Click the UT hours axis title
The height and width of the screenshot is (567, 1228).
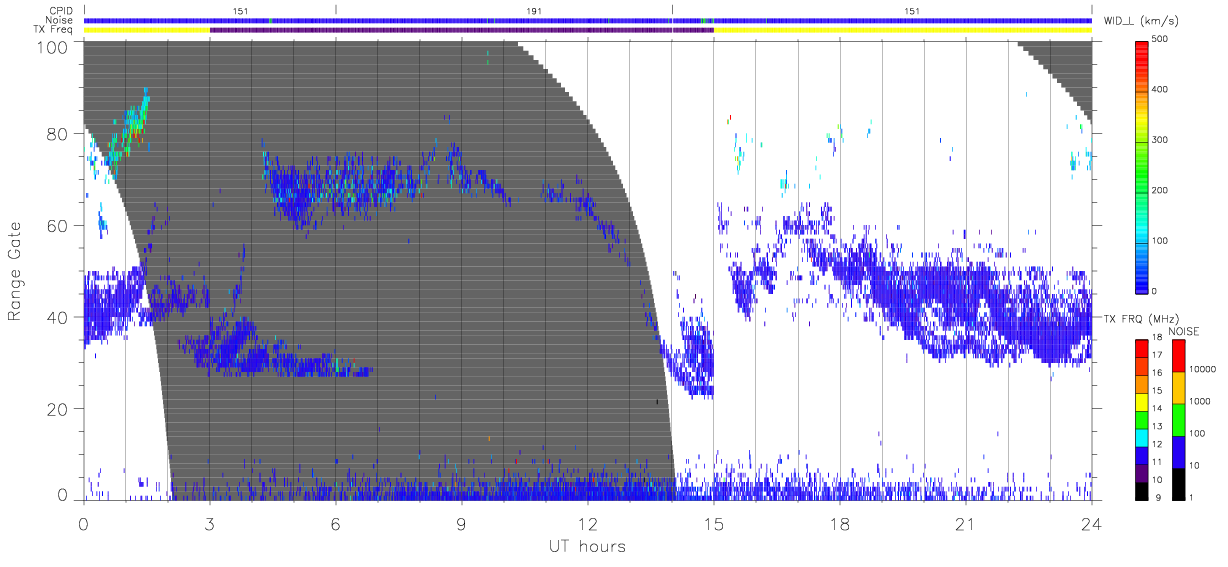pos(586,546)
